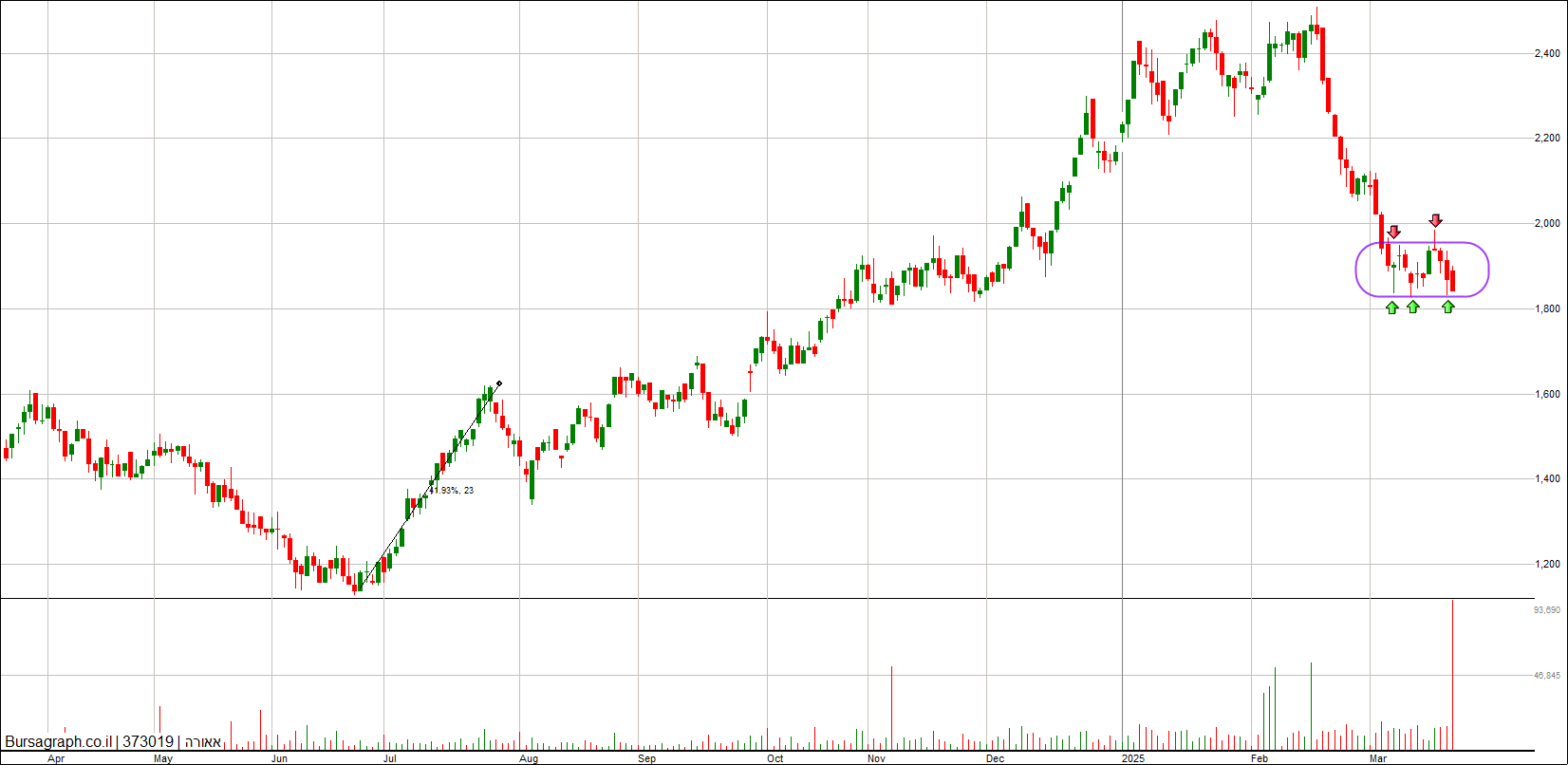1568x765 pixels.
Task: Click the Feb label on the date axis
Action: pyautogui.click(x=1260, y=759)
